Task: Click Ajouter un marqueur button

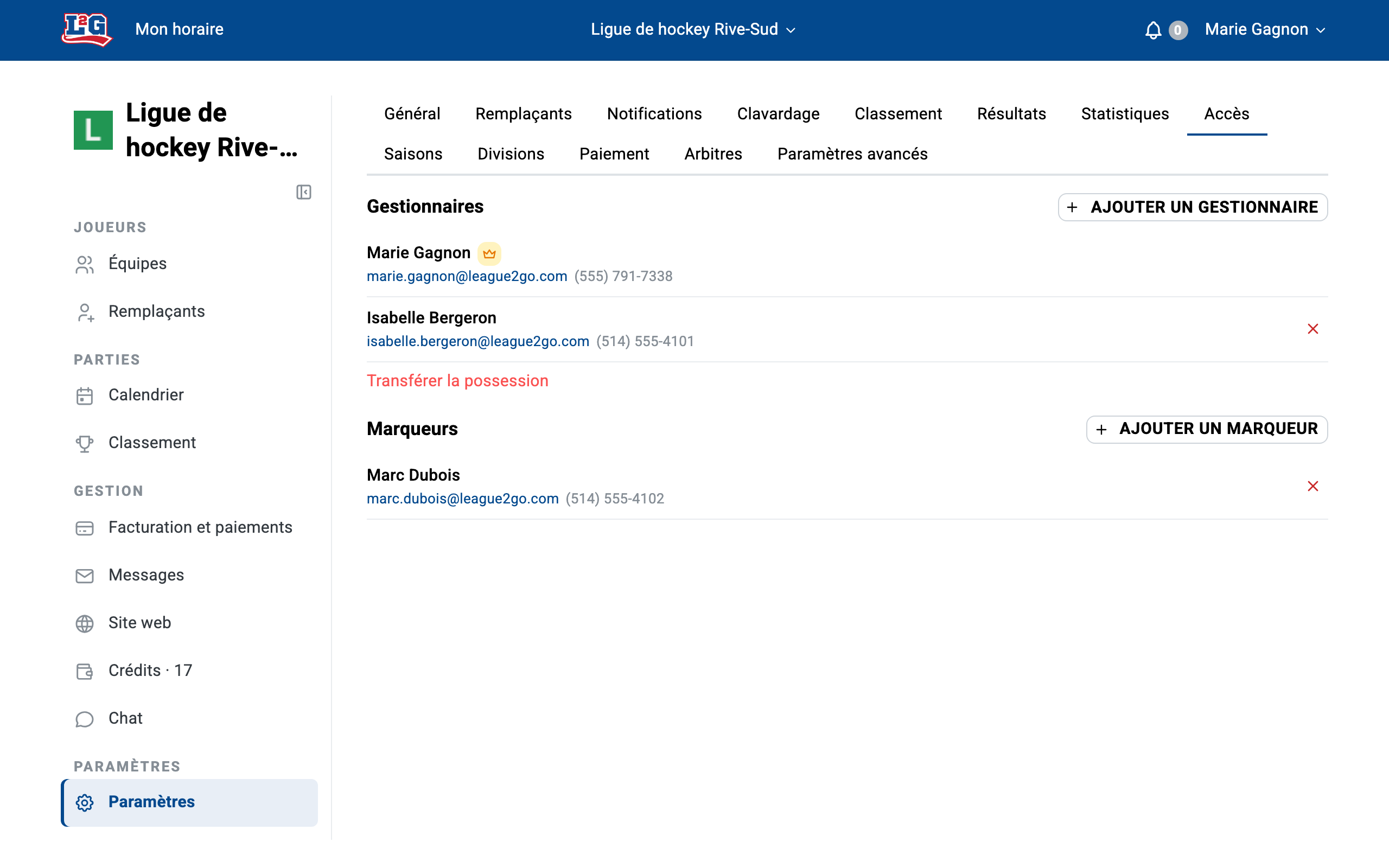Action: [x=1207, y=430]
